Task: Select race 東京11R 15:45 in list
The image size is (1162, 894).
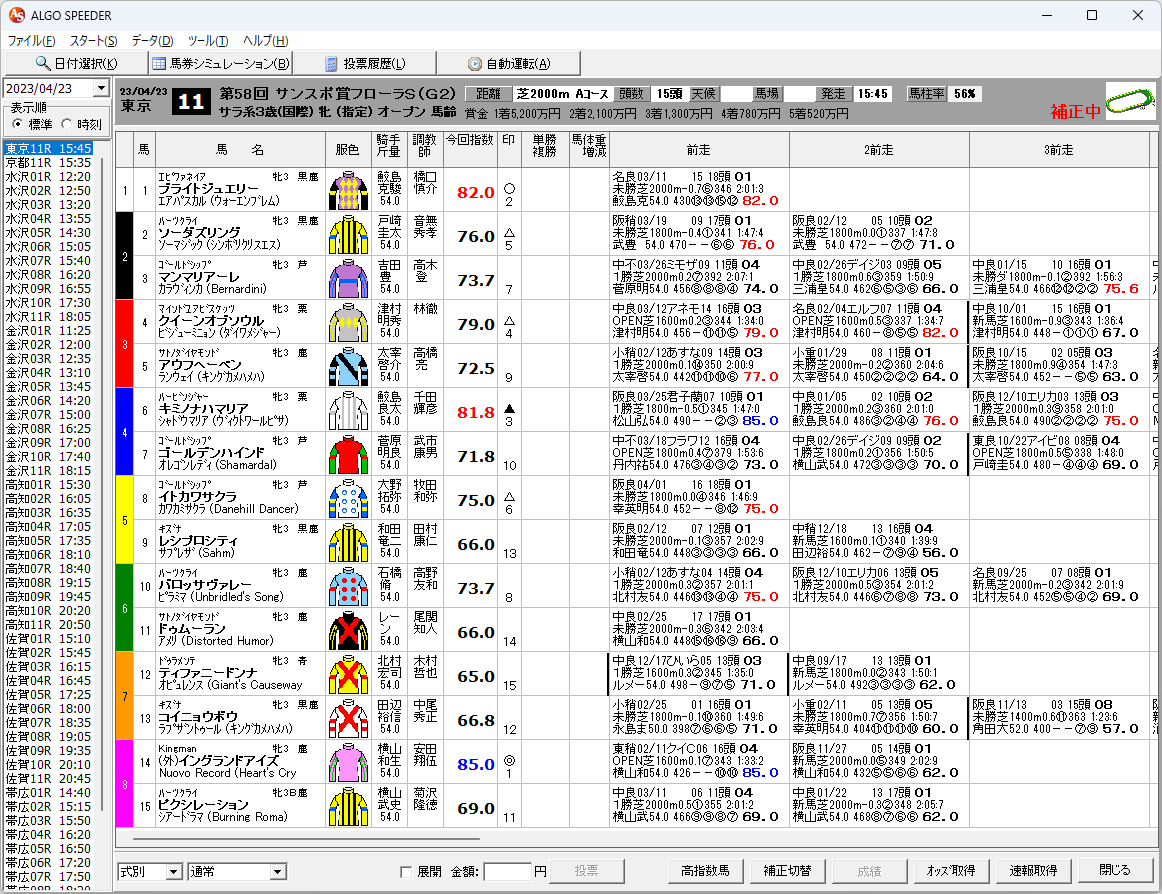Action: click(x=48, y=148)
